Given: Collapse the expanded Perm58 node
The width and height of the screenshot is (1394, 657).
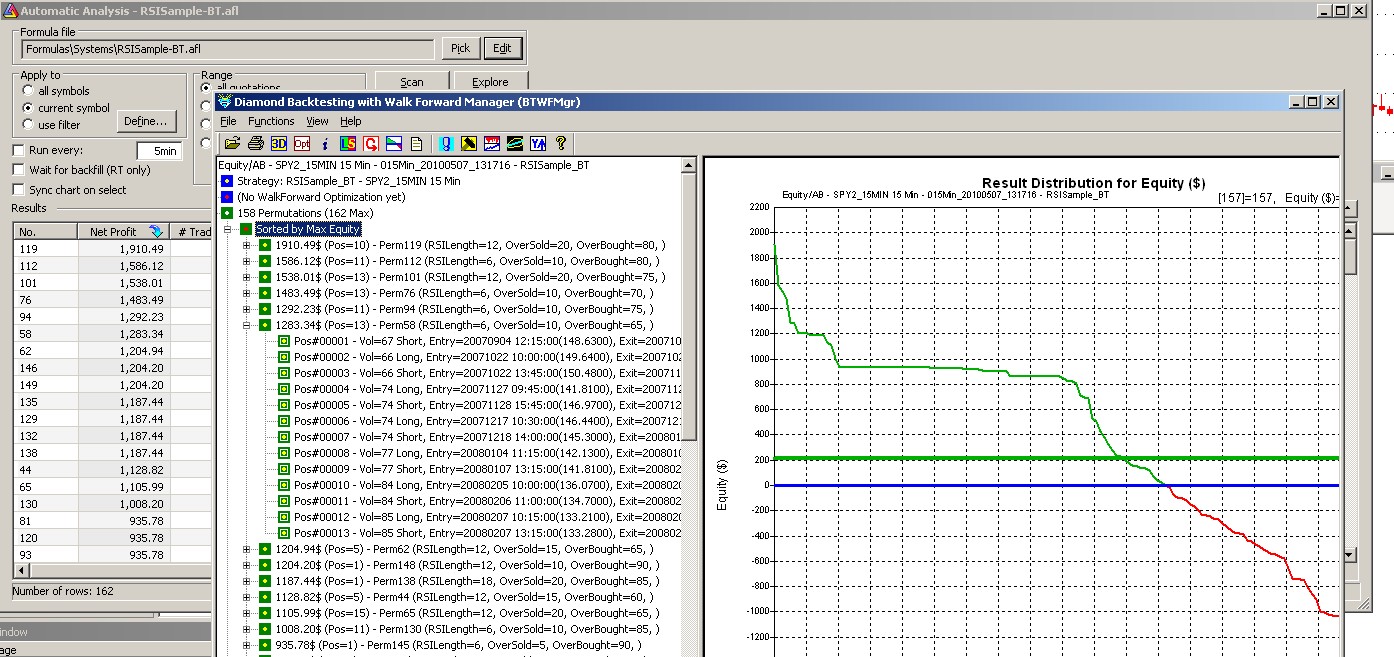Looking at the screenshot, I should coord(246,325).
